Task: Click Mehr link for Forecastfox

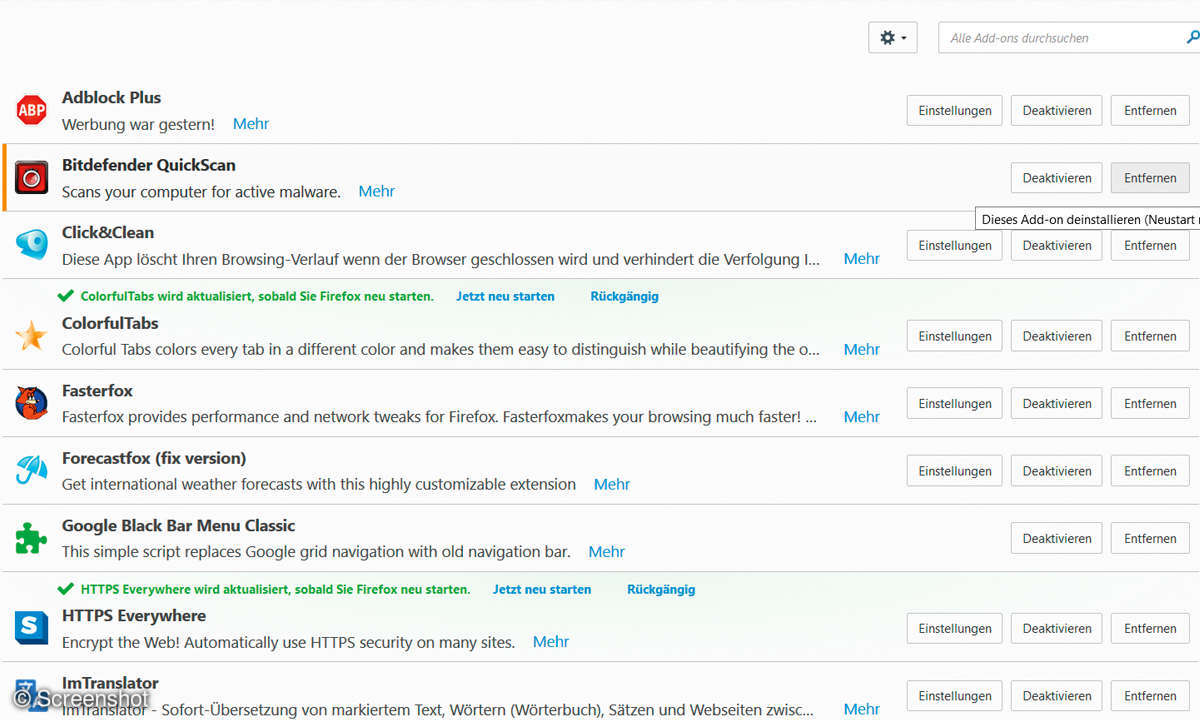Action: point(612,484)
